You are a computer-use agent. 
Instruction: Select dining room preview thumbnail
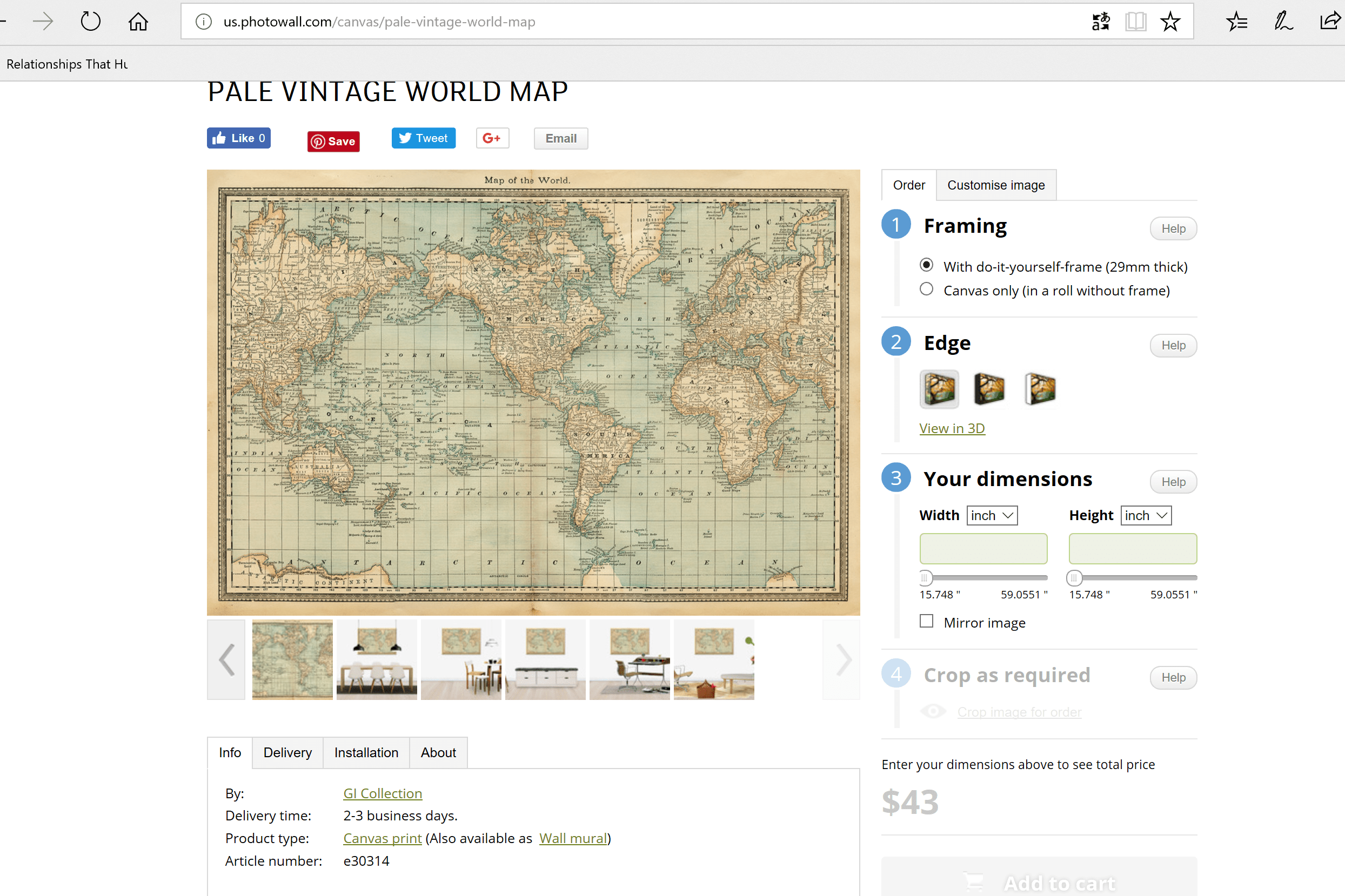point(377,660)
